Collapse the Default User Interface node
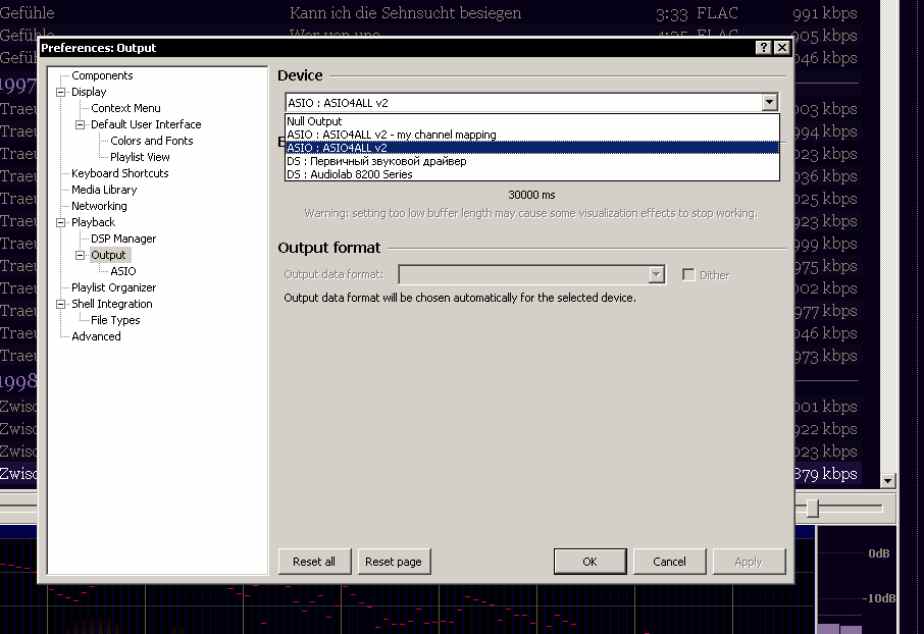Viewport: 924px width, 634px height. [x=81, y=125]
